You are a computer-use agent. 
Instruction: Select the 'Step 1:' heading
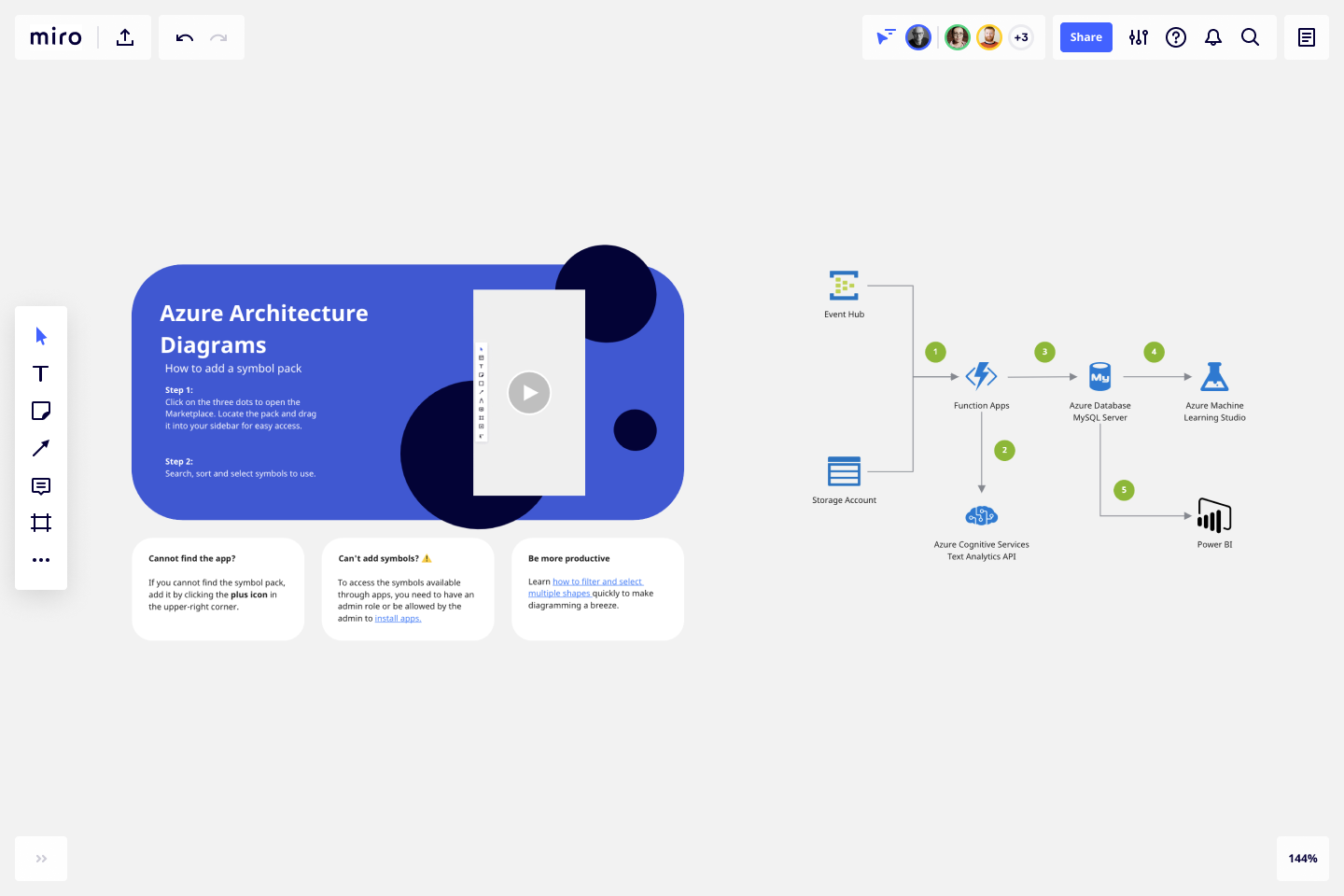point(179,390)
